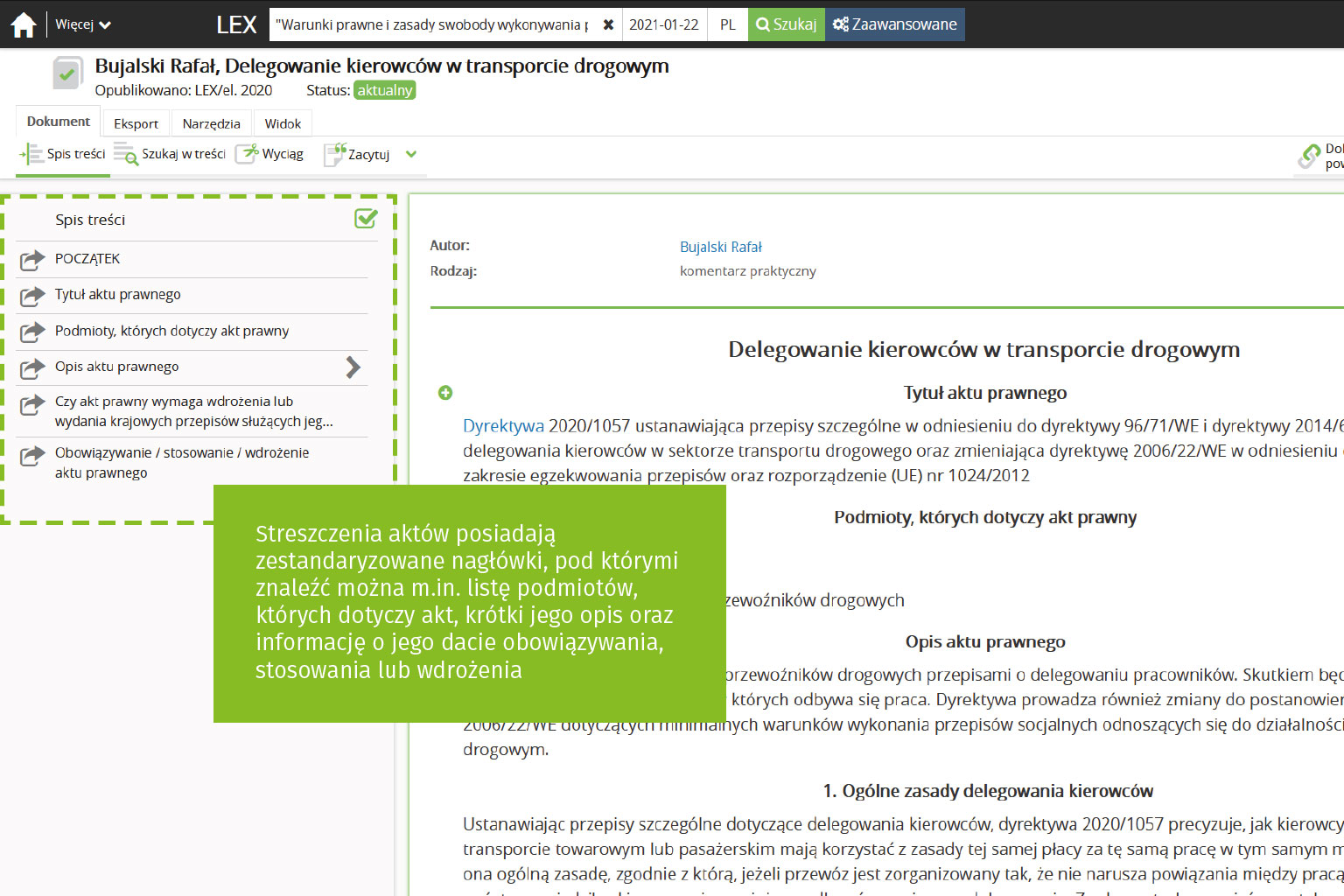Toggle the Spis treści green checkbox
Screen dimensions: 1344x896
366,219
